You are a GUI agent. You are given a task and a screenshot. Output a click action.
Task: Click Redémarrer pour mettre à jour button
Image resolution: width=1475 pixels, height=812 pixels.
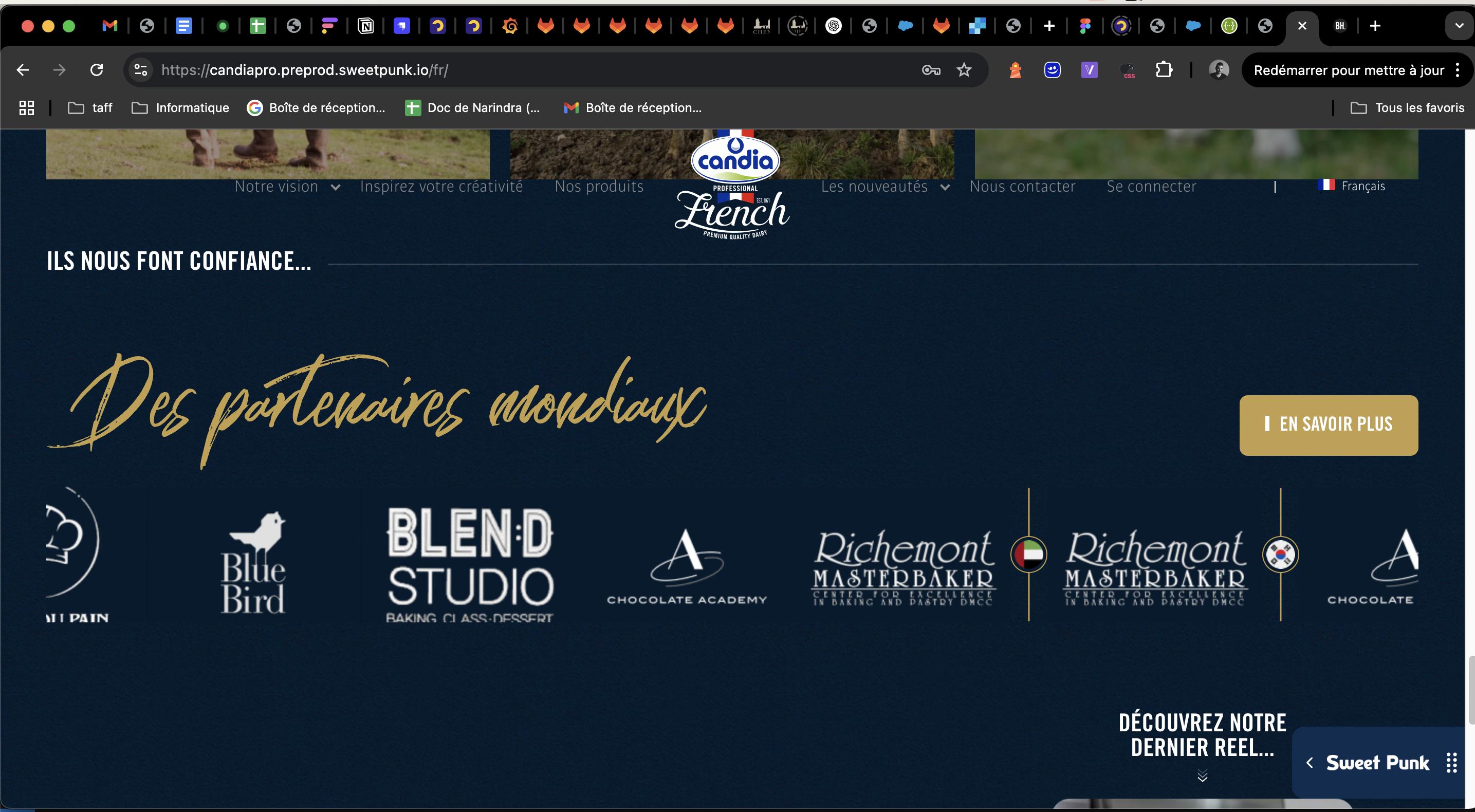(1349, 70)
